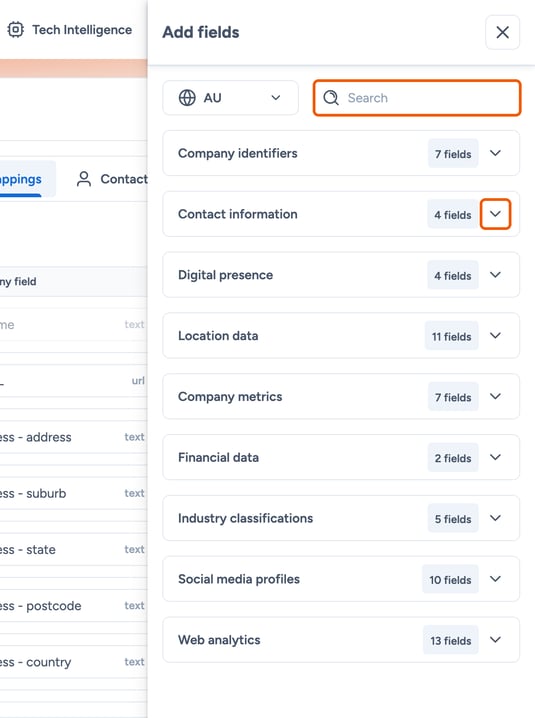Expand Contact information chevron
This screenshot has height=718, width=535.
point(495,214)
